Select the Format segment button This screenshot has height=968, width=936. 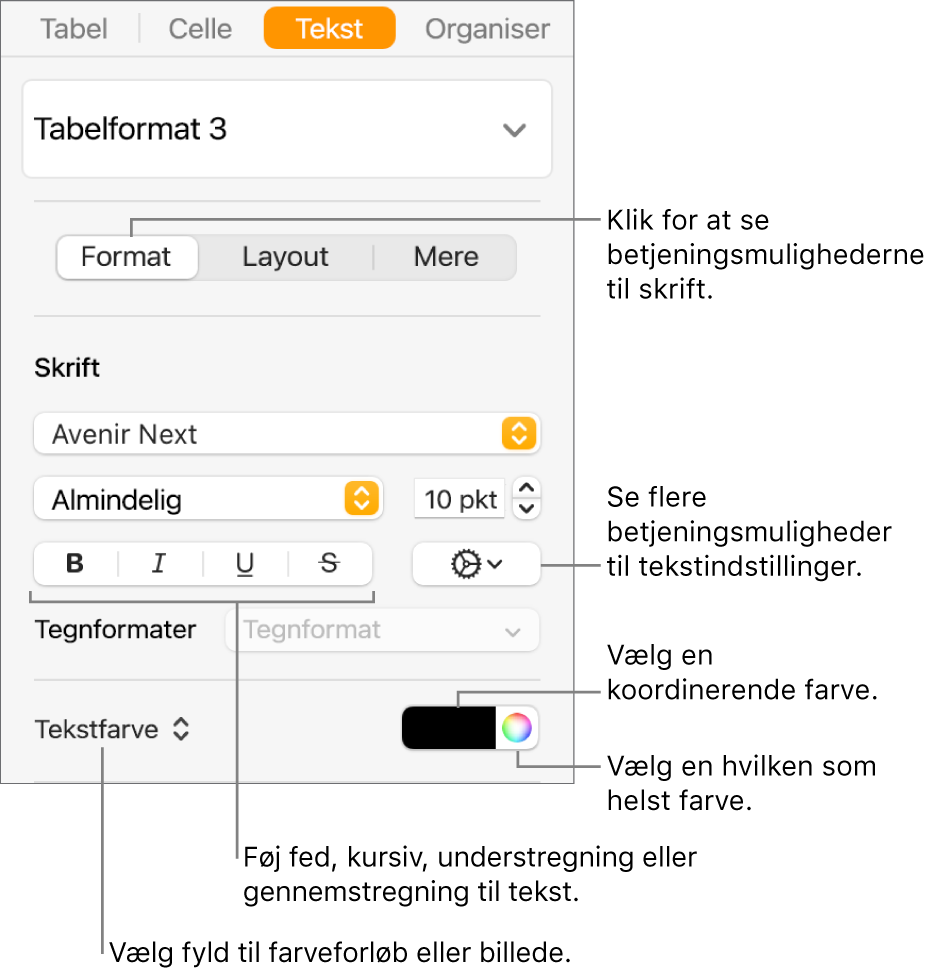tap(127, 257)
